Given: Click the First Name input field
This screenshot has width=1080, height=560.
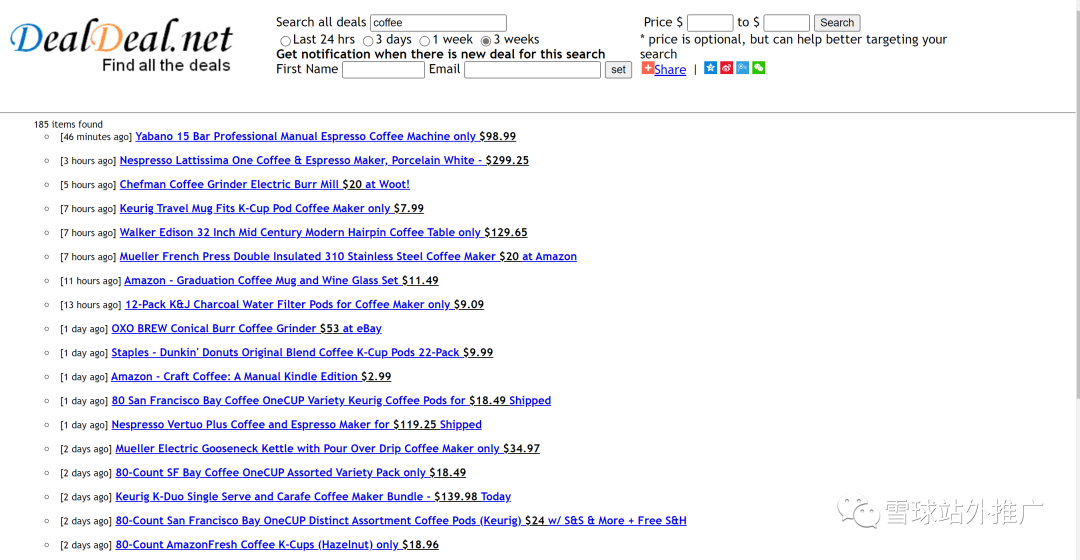Looking at the screenshot, I should pyautogui.click(x=383, y=70).
